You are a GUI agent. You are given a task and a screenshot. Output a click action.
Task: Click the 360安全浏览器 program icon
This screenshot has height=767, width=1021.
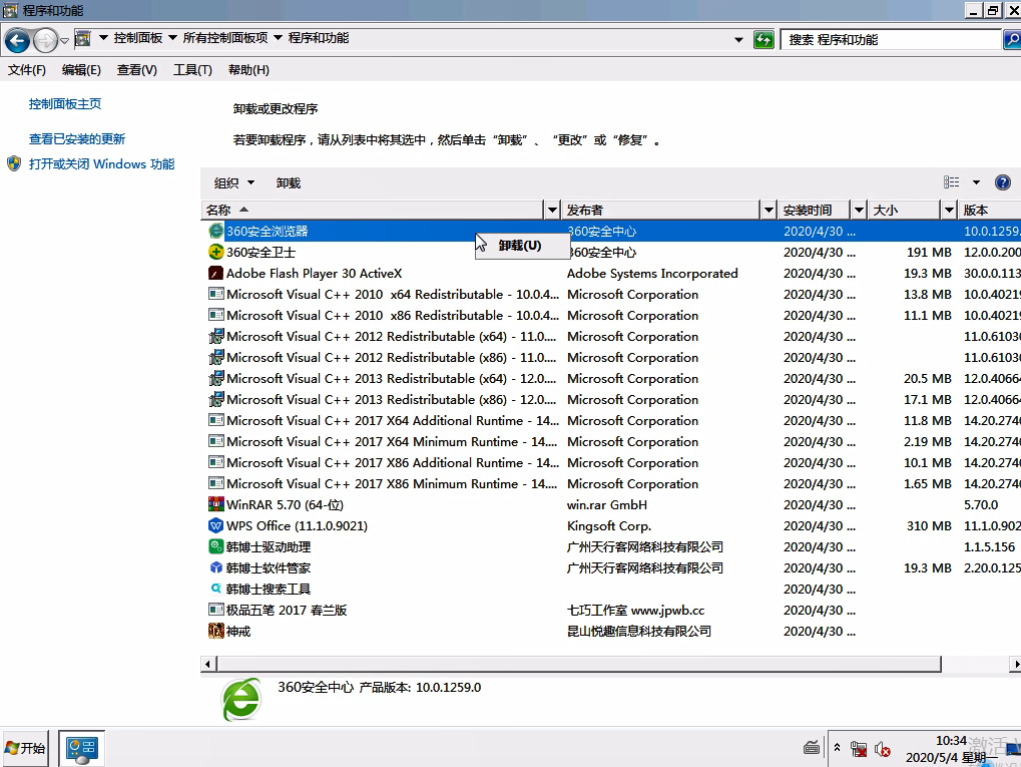216,230
